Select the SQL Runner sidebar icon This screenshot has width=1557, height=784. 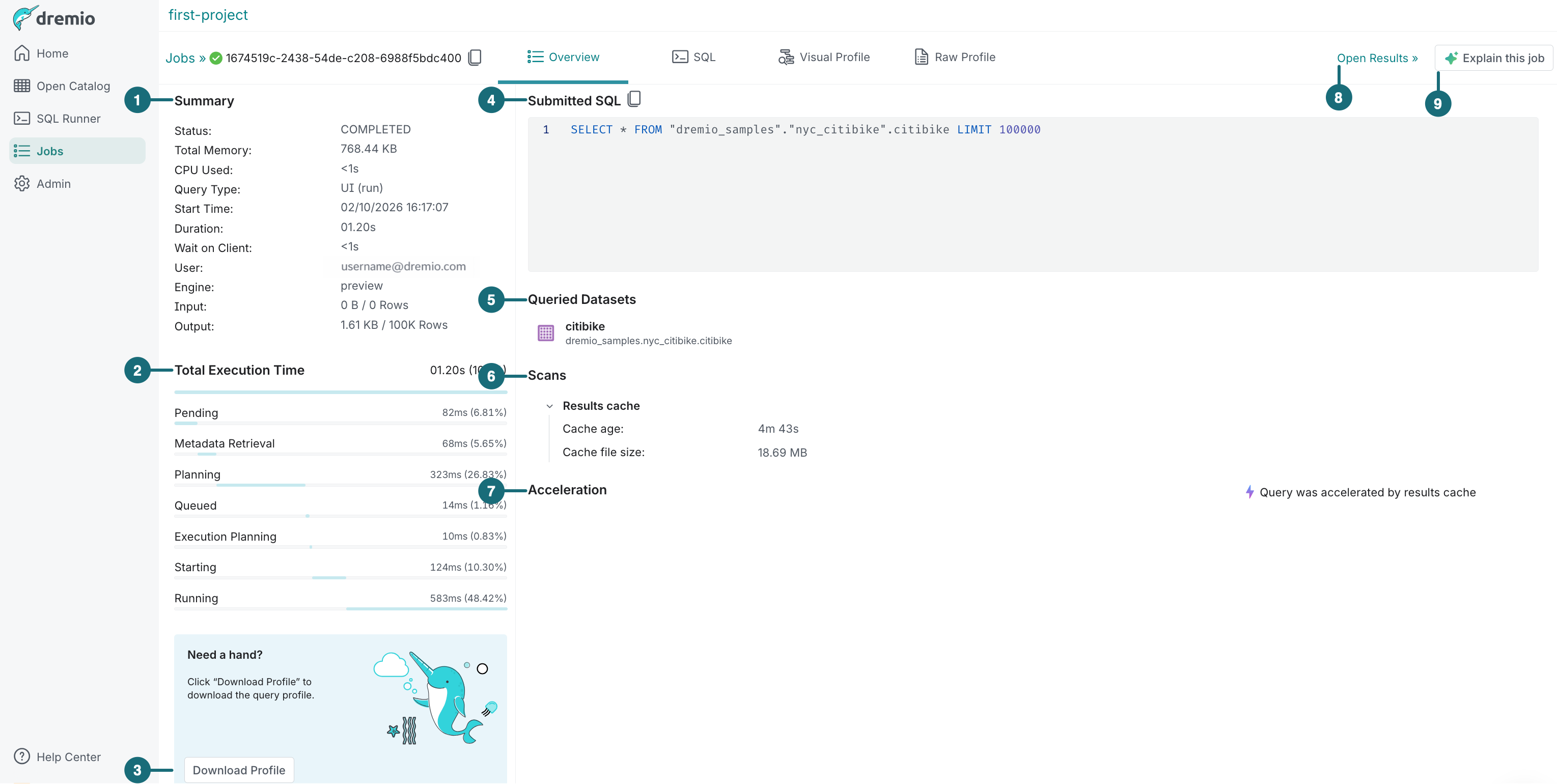pos(22,118)
